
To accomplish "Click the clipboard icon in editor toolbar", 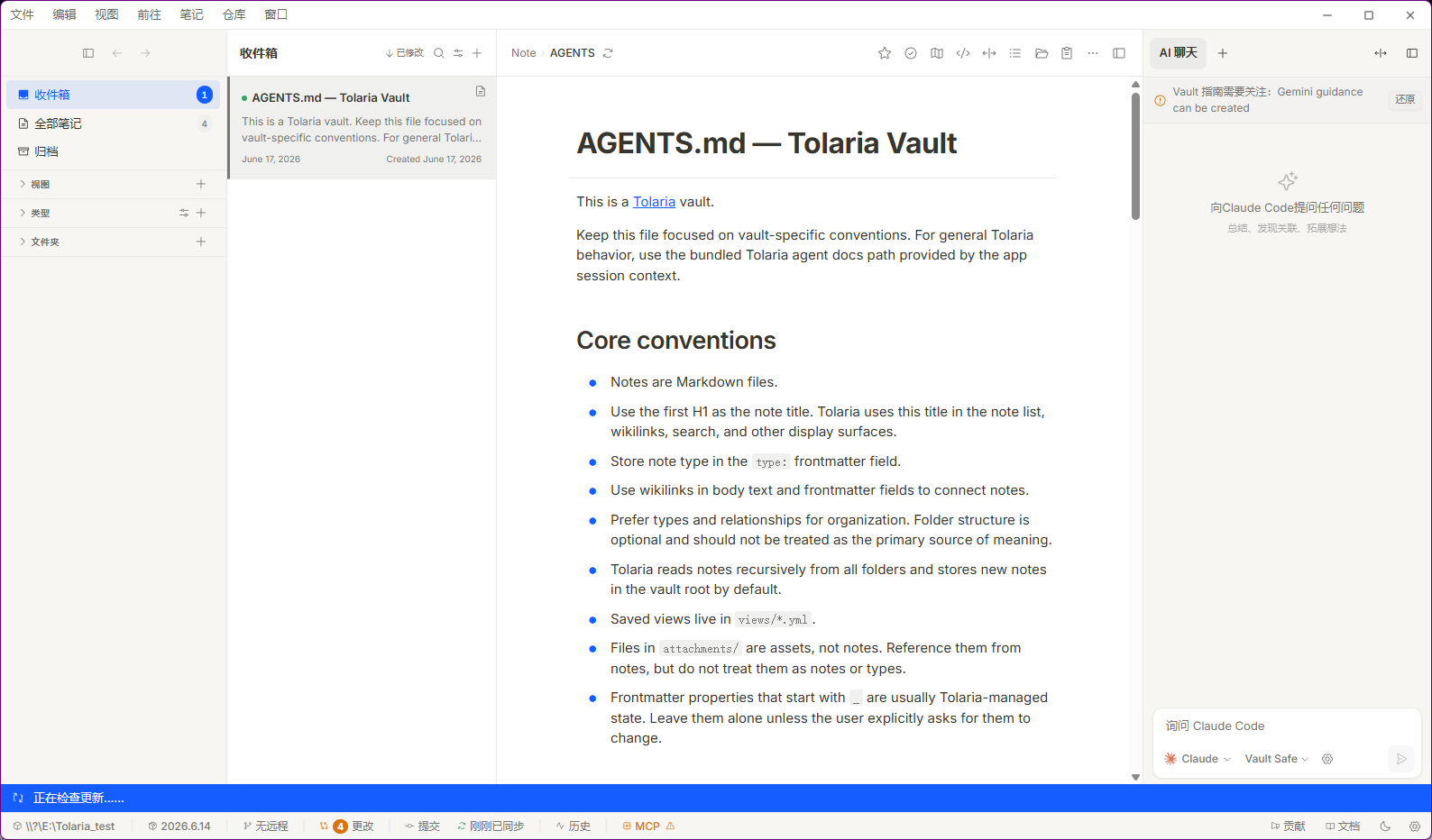I will point(1067,53).
